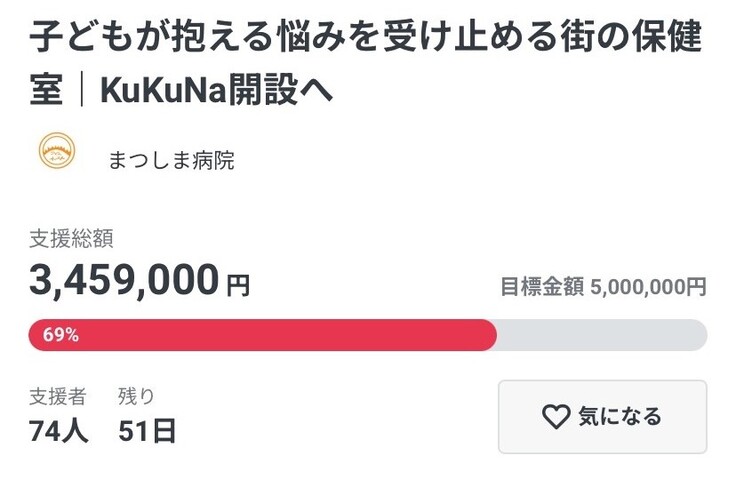
Task: Click the 円 unit beside the total amount
Action: 238,286
